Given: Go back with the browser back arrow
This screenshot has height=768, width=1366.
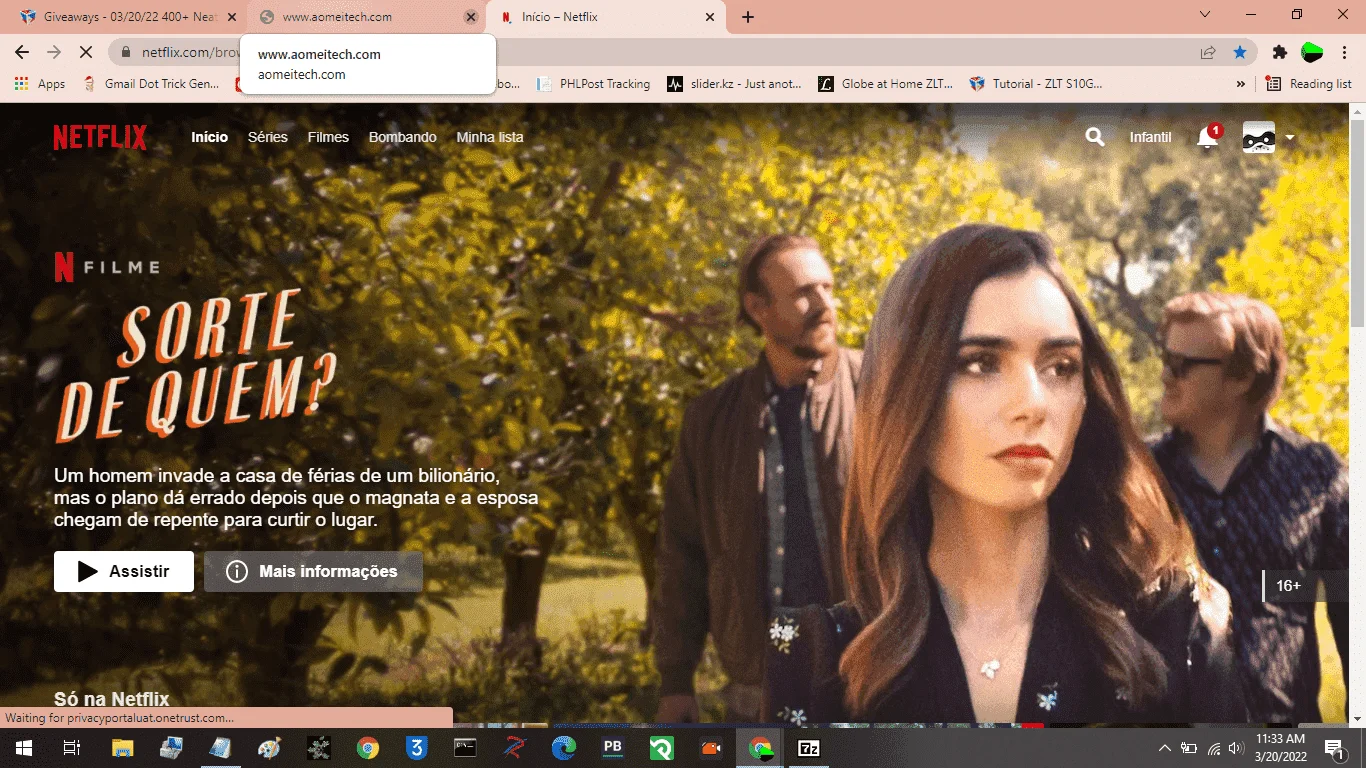Looking at the screenshot, I should (x=22, y=52).
